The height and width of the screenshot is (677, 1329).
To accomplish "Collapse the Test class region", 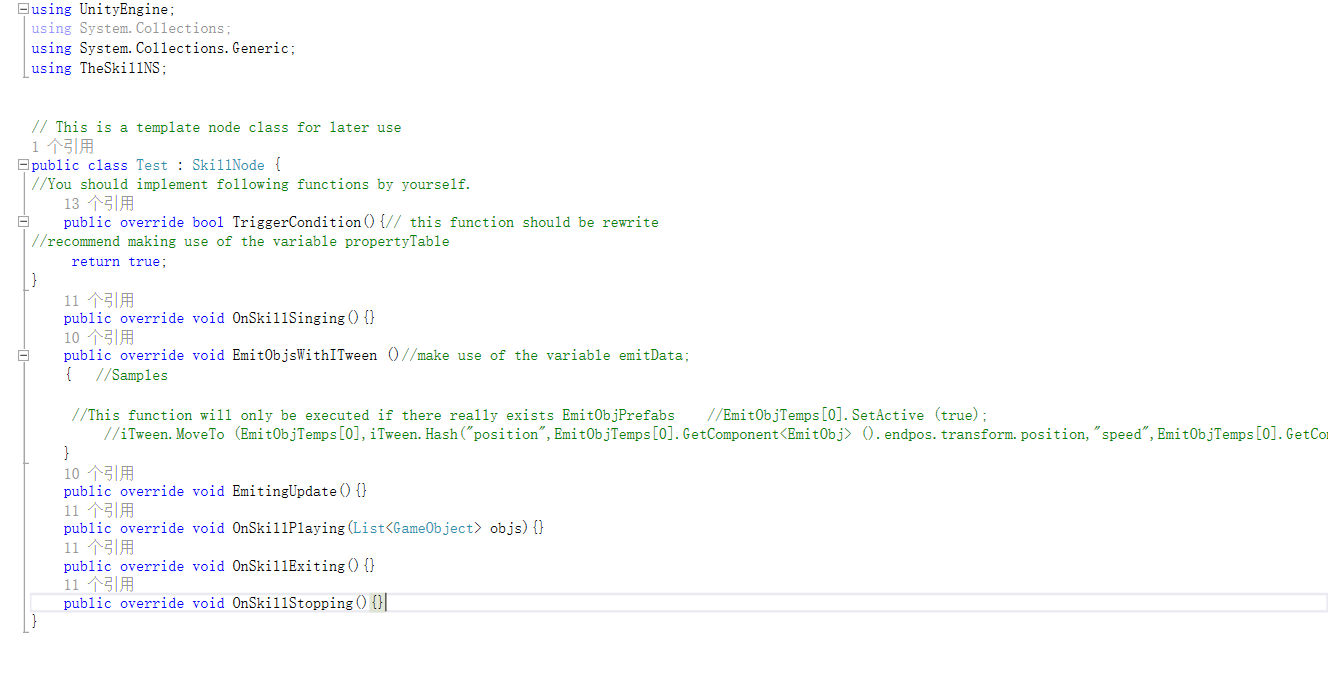I will tap(24, 165).
